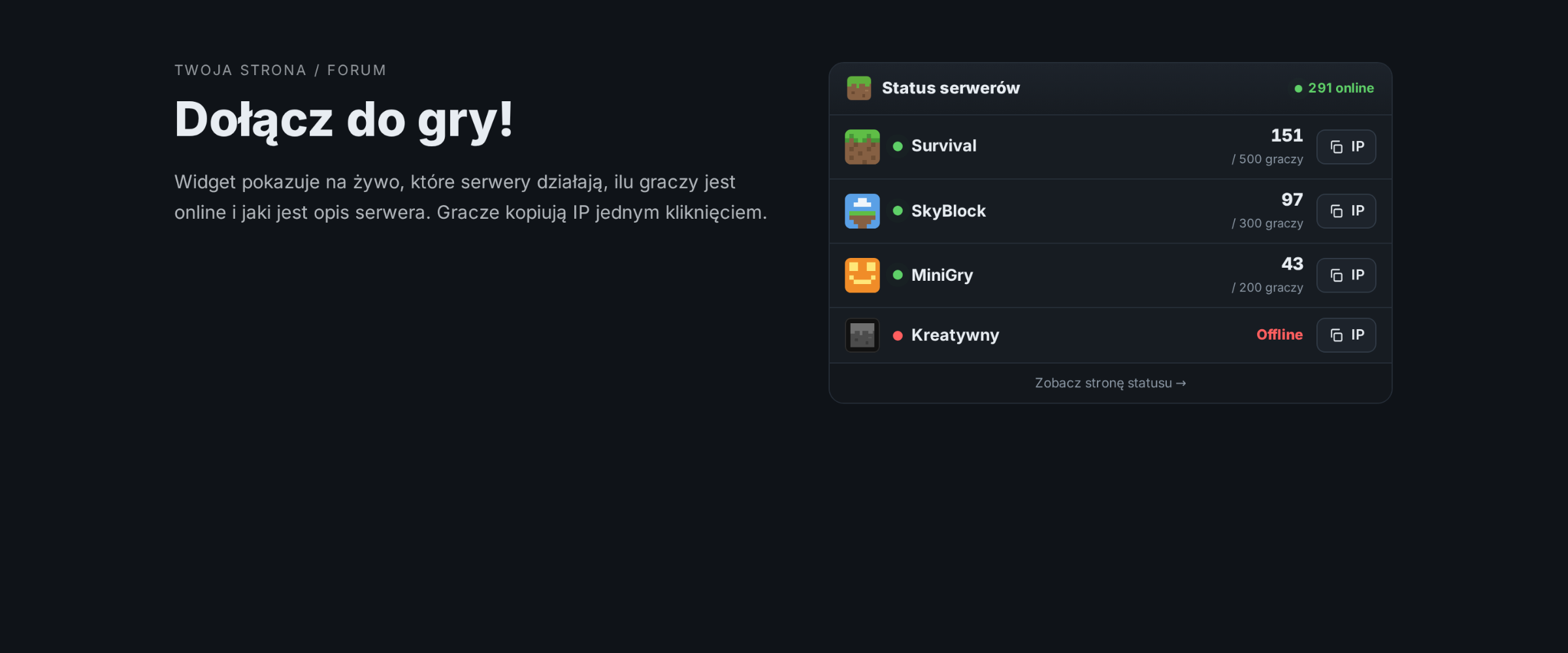
Task: Click the / 500 graczy capacity text
Action: [1267, 159]
